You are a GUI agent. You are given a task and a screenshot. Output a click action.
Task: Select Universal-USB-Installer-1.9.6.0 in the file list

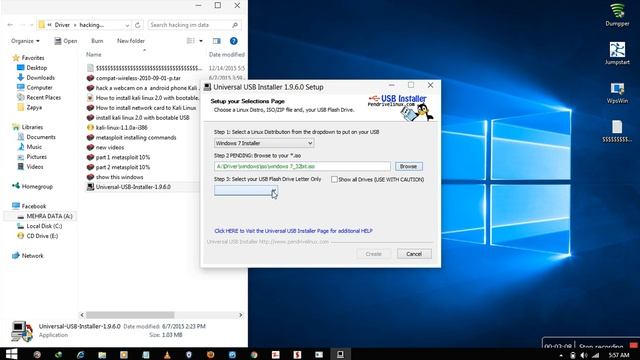pos(133,187)
